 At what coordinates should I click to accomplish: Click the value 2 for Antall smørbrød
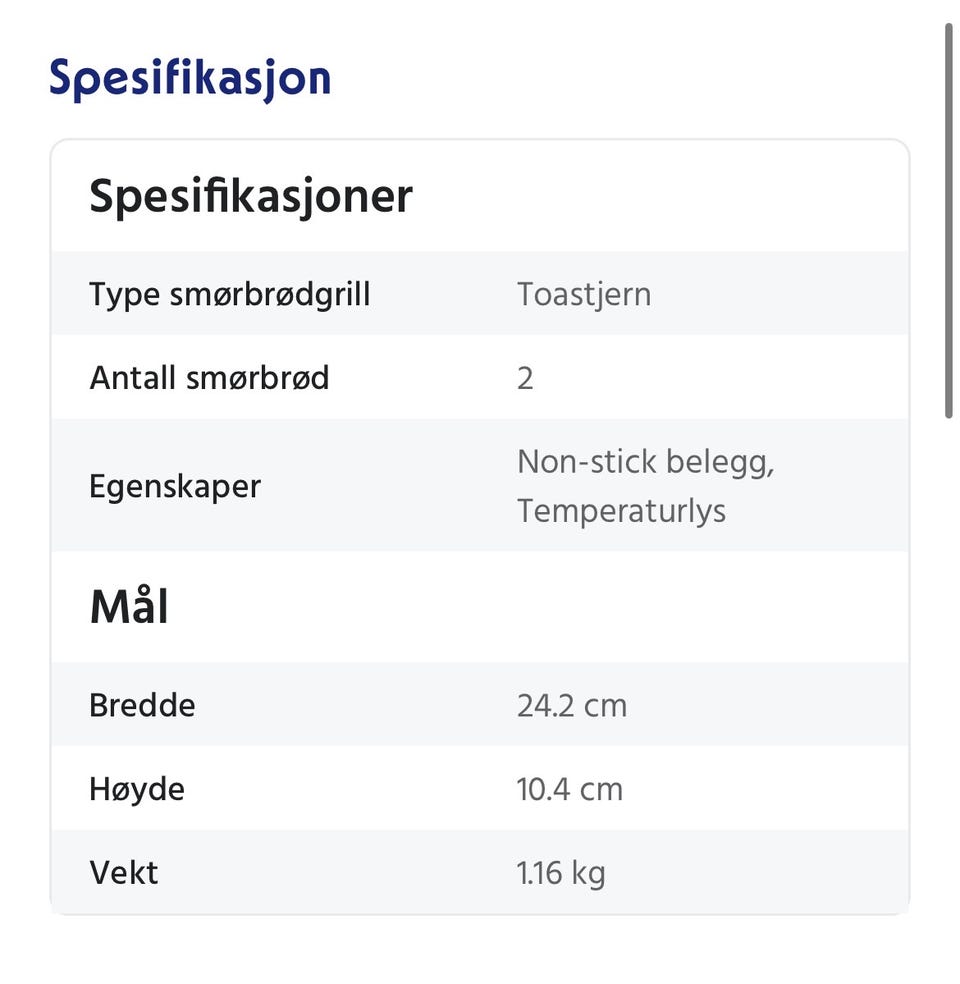coord(525,378)
